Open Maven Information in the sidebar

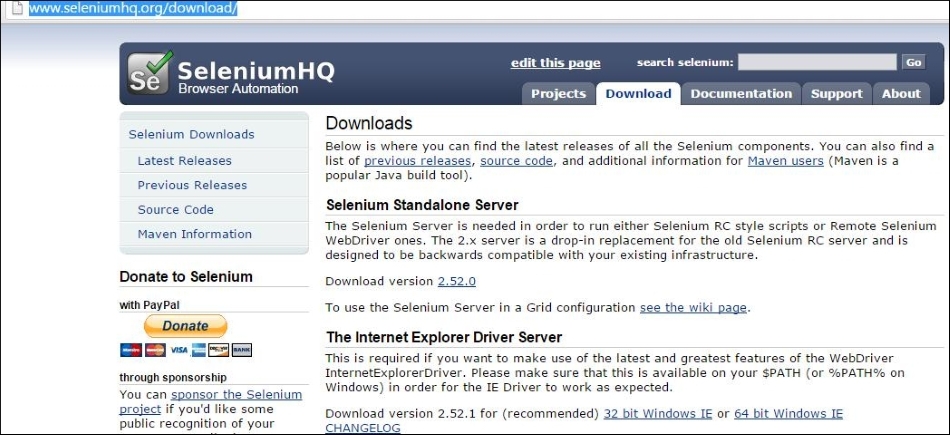point(194,234)
